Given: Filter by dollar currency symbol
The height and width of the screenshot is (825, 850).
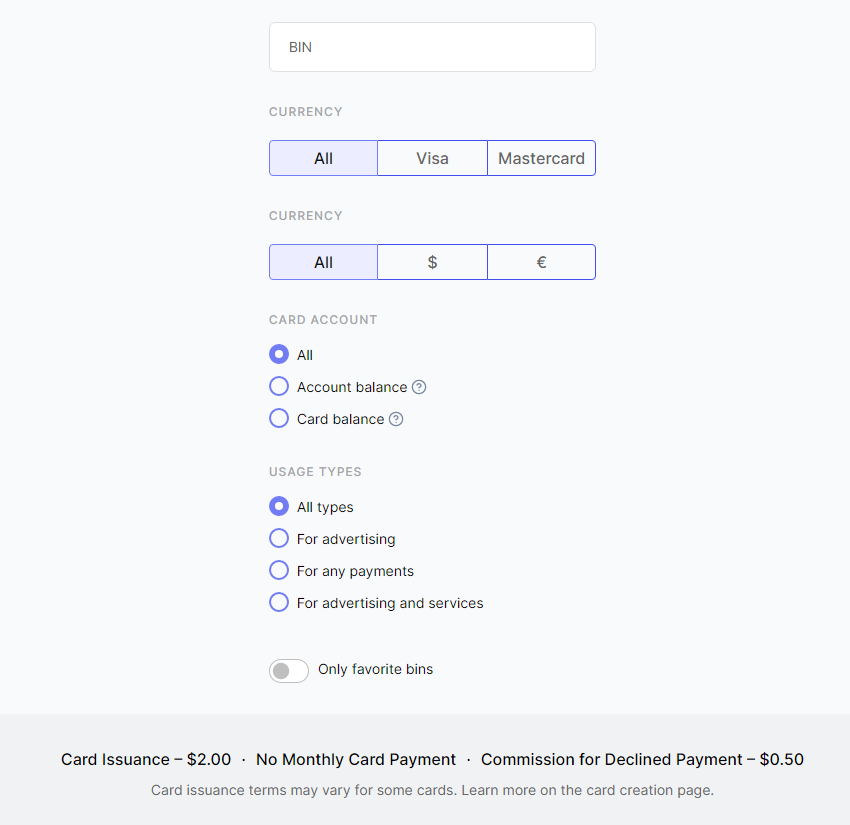Looking at the screenshot, I should (x=432, y=262).
